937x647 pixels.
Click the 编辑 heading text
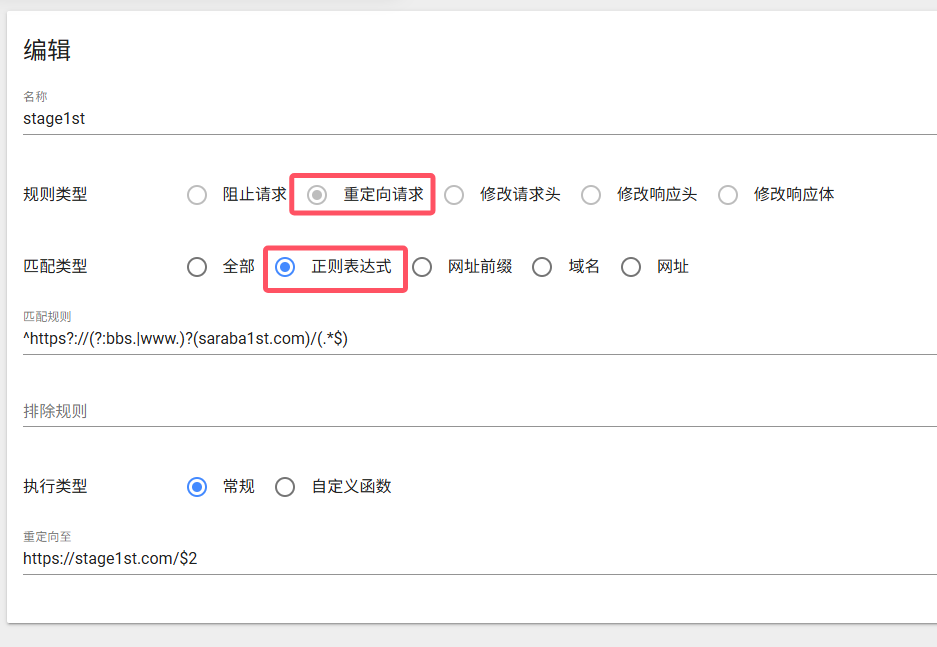pos(47,50)
